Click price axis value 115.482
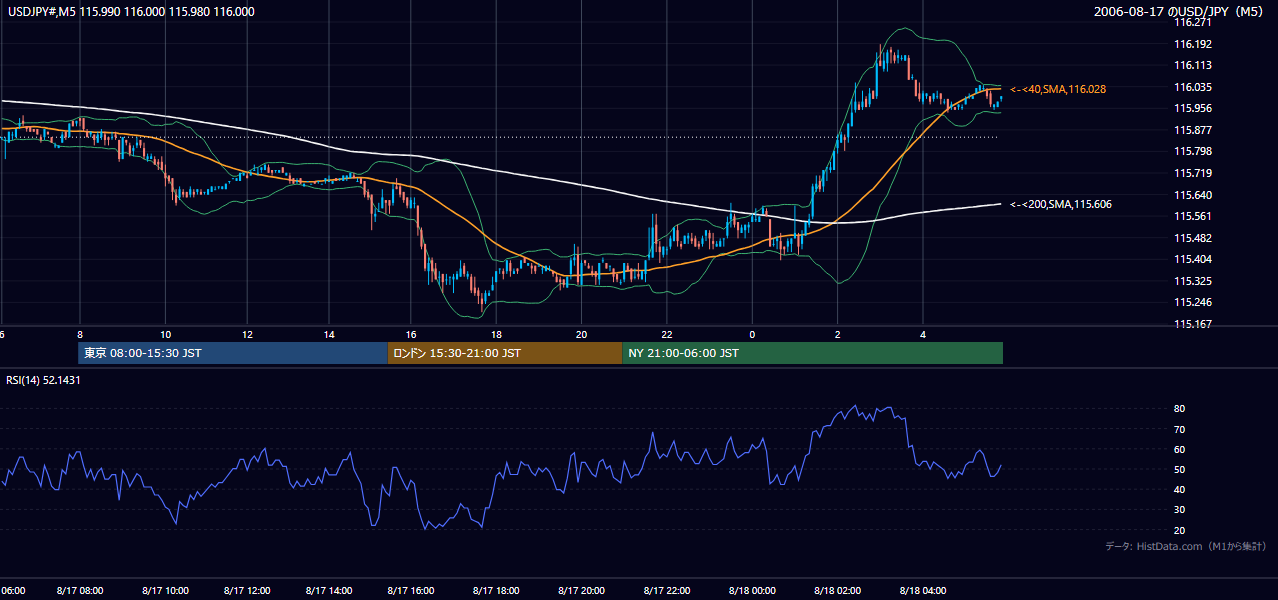The image size is (1278, 600). (x=1193, y=238)
